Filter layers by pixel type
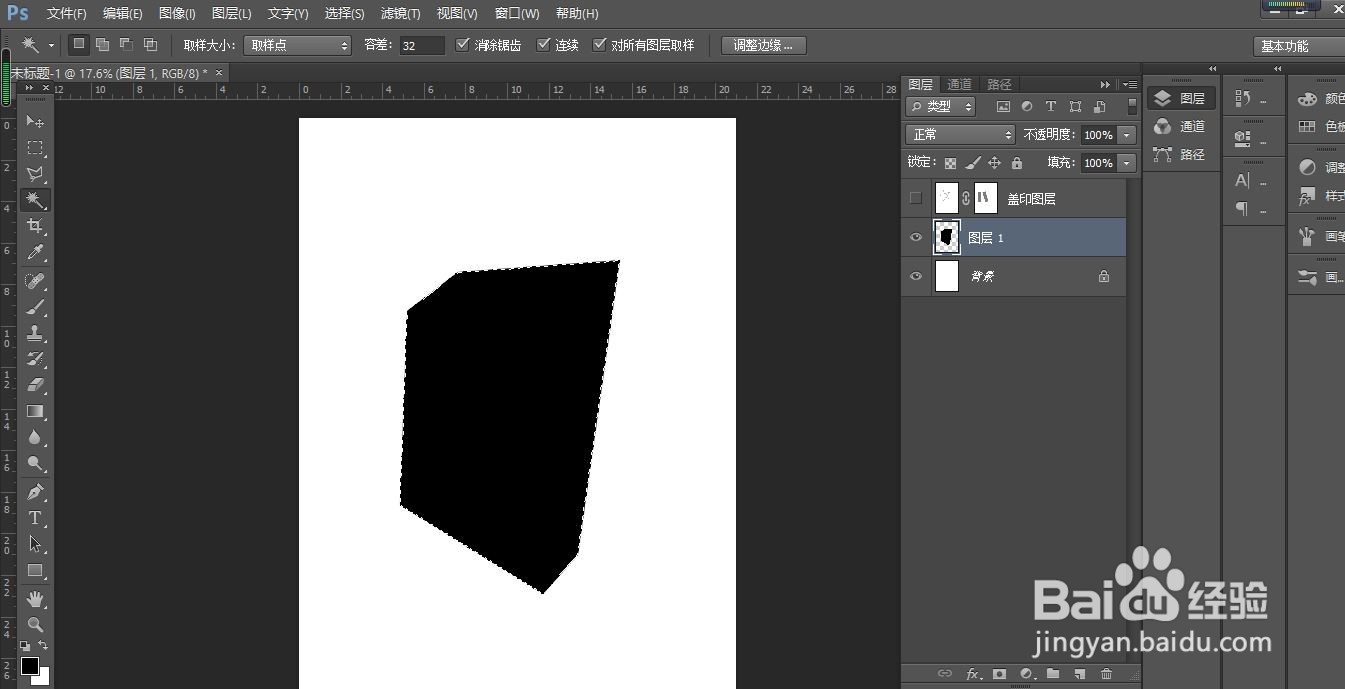1345x689 pixels. [1003, 106]
